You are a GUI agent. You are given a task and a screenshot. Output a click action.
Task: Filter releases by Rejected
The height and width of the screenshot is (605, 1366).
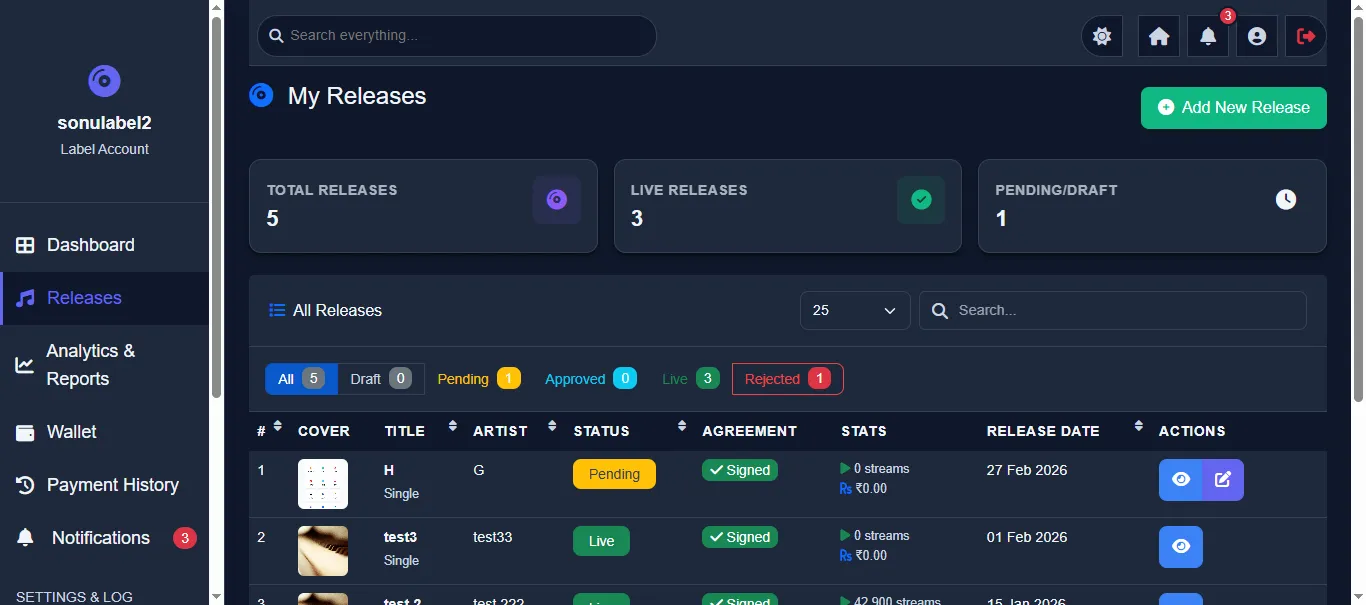coord(788,379)
